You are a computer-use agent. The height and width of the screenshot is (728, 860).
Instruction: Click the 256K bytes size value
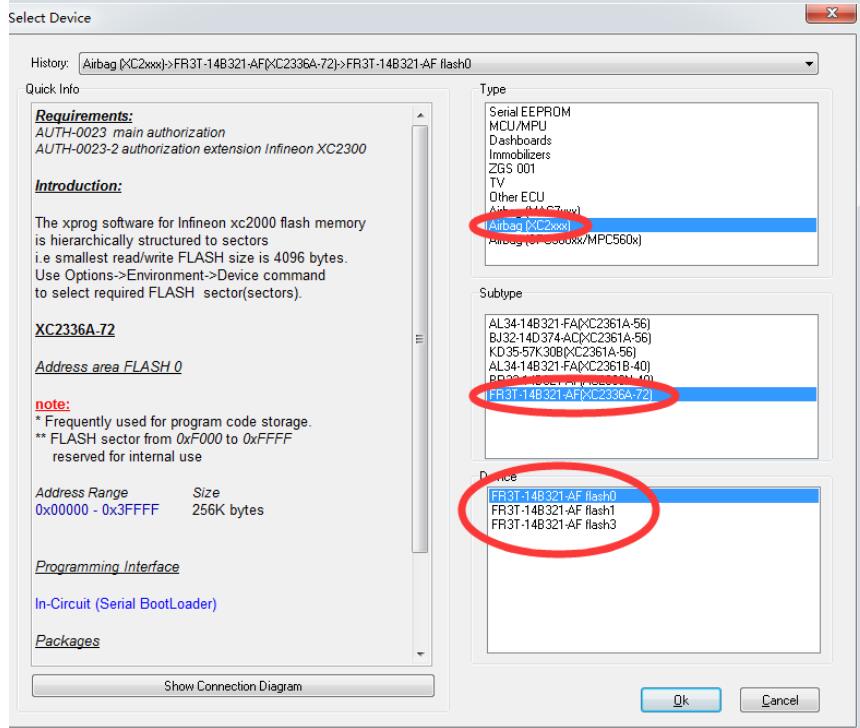click(228, 510)
